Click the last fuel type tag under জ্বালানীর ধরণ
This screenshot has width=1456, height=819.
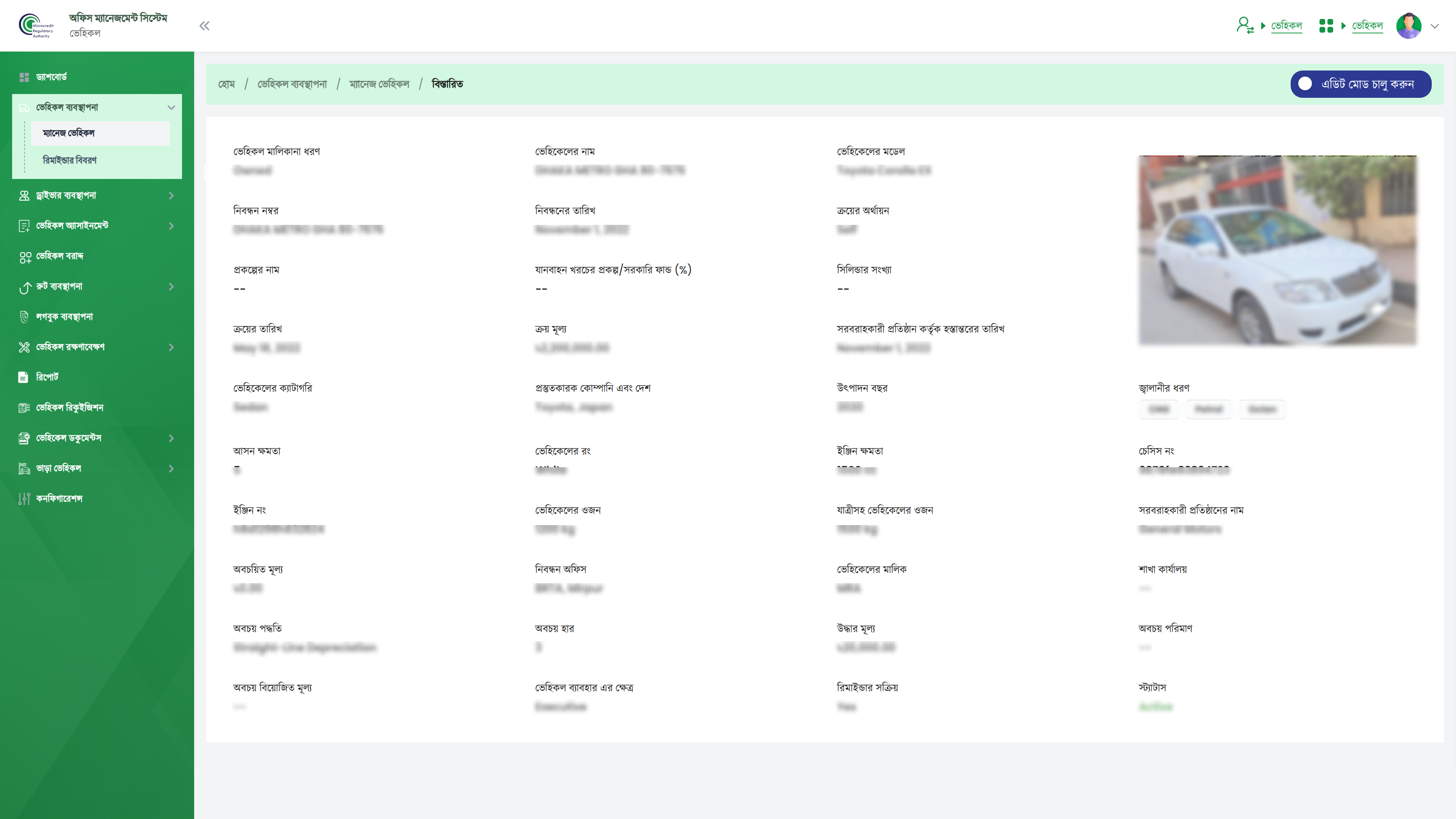tap(1262, 409)
